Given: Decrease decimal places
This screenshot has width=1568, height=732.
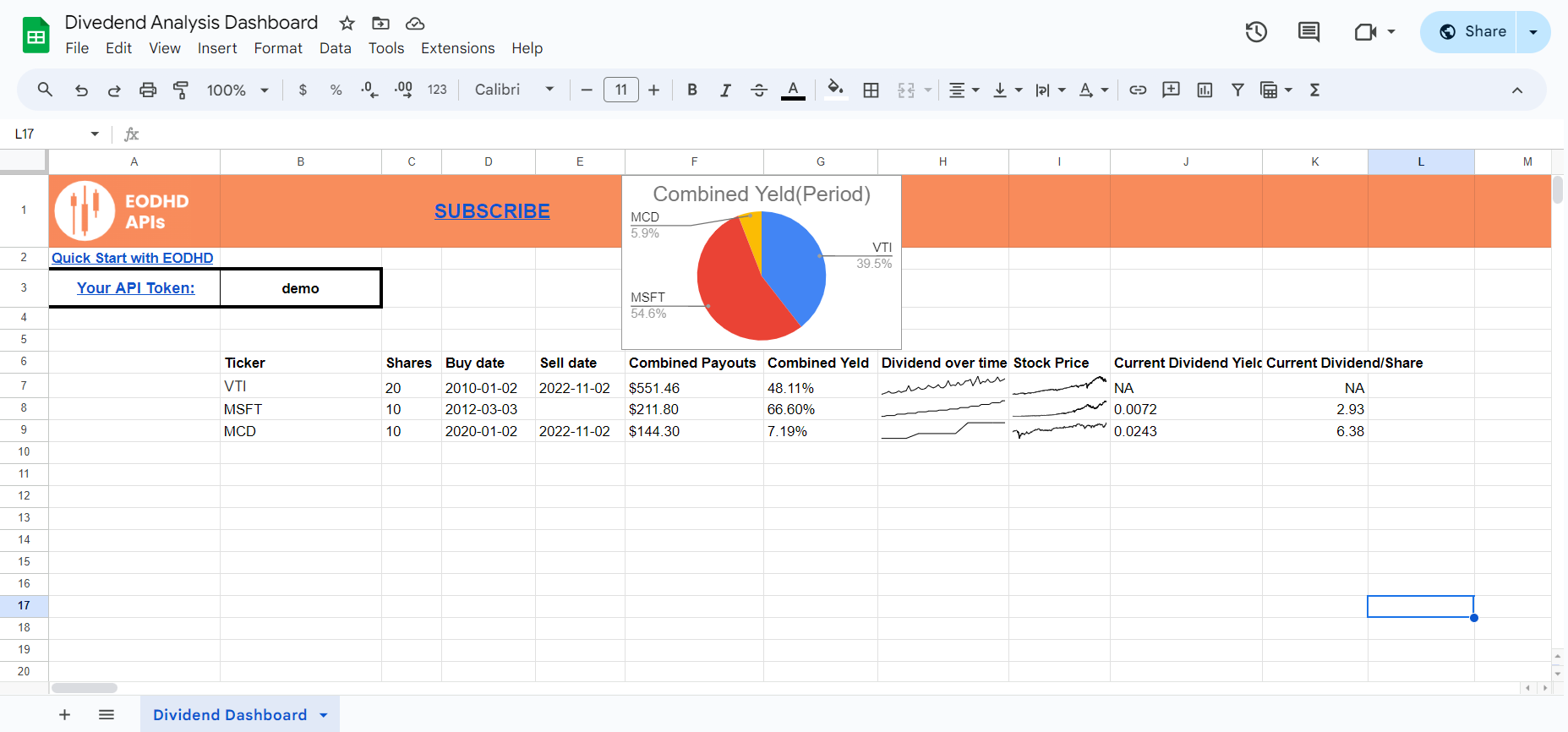Looking at the screenshot, I should [x=369, y=90].
